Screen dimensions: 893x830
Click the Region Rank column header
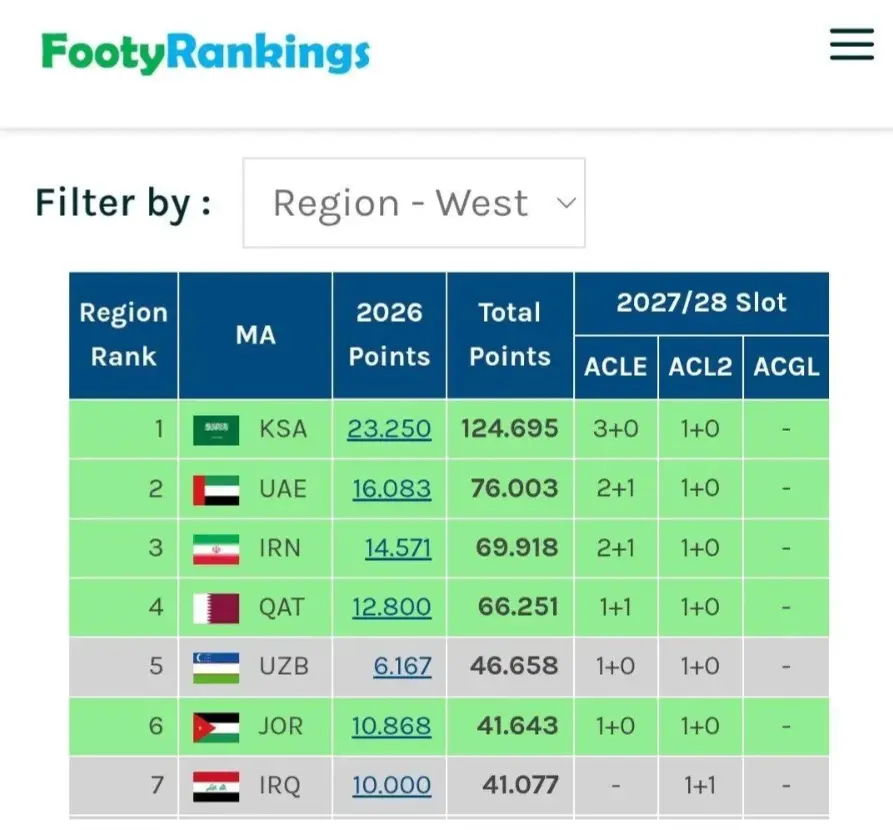(123, 335)
